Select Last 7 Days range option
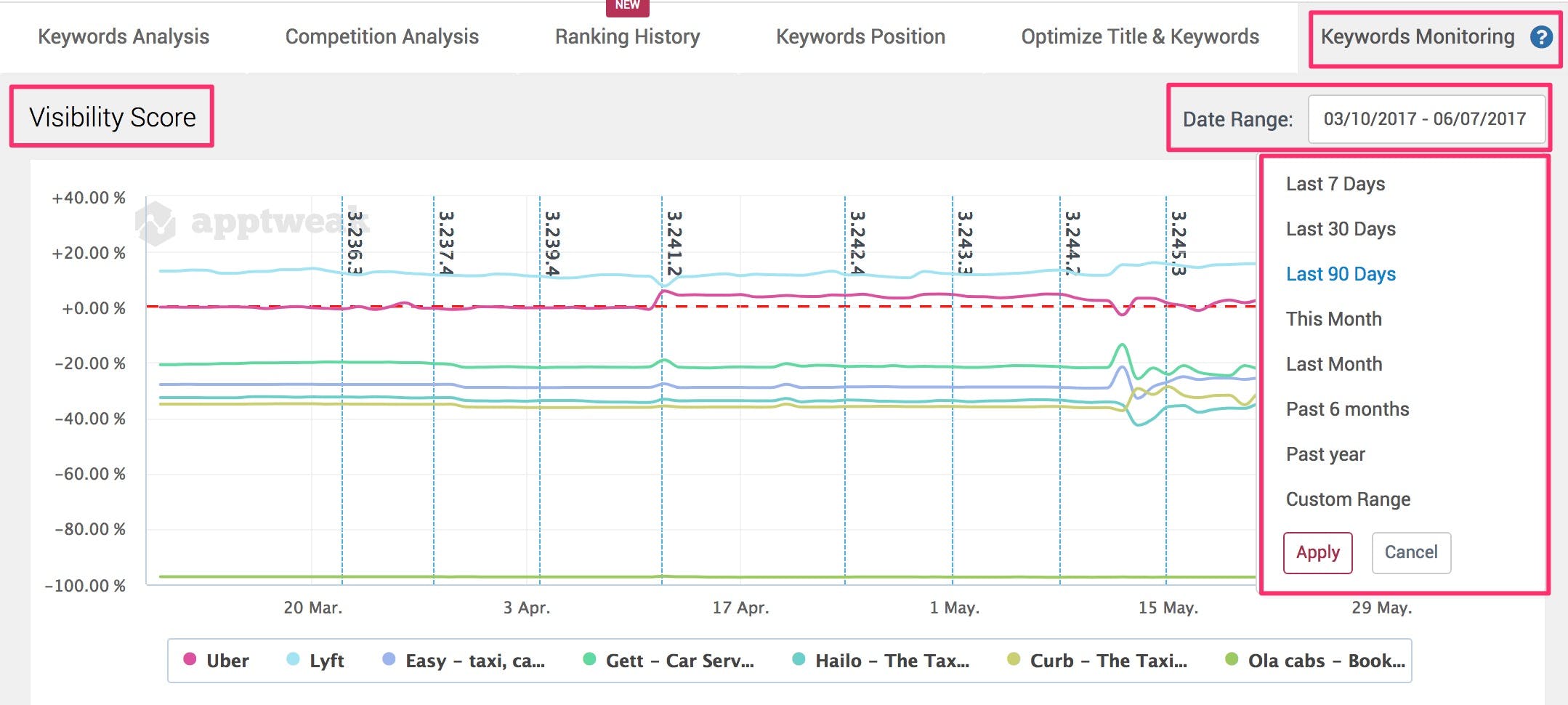1568x705 pixels. point(1335,184)
